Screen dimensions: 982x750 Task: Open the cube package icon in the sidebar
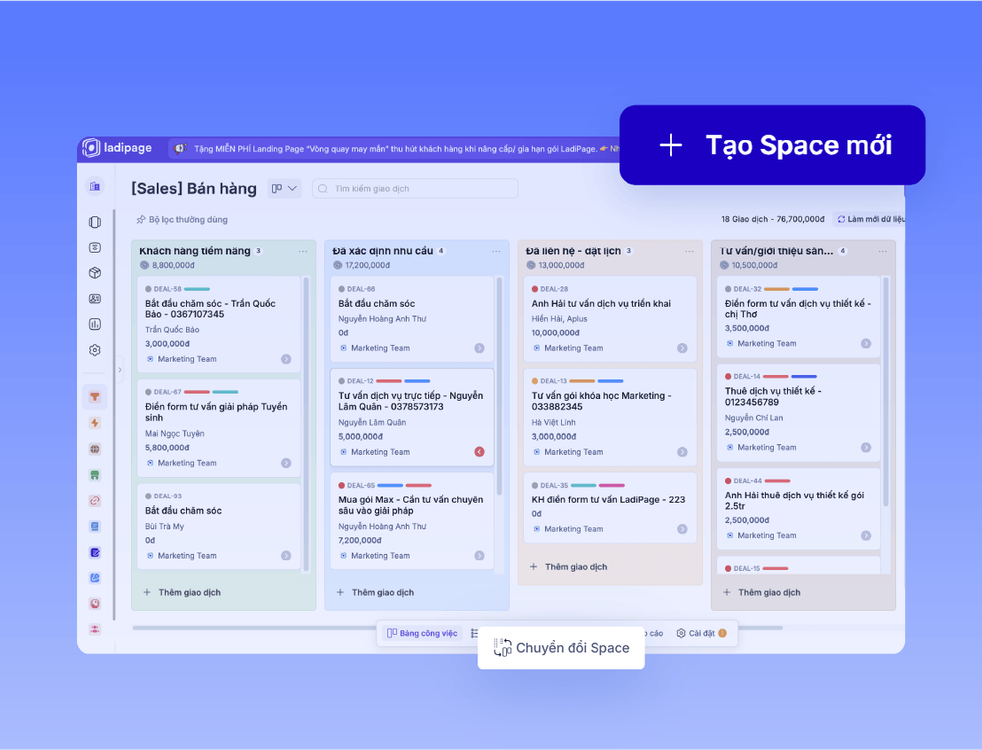[95, 273]
